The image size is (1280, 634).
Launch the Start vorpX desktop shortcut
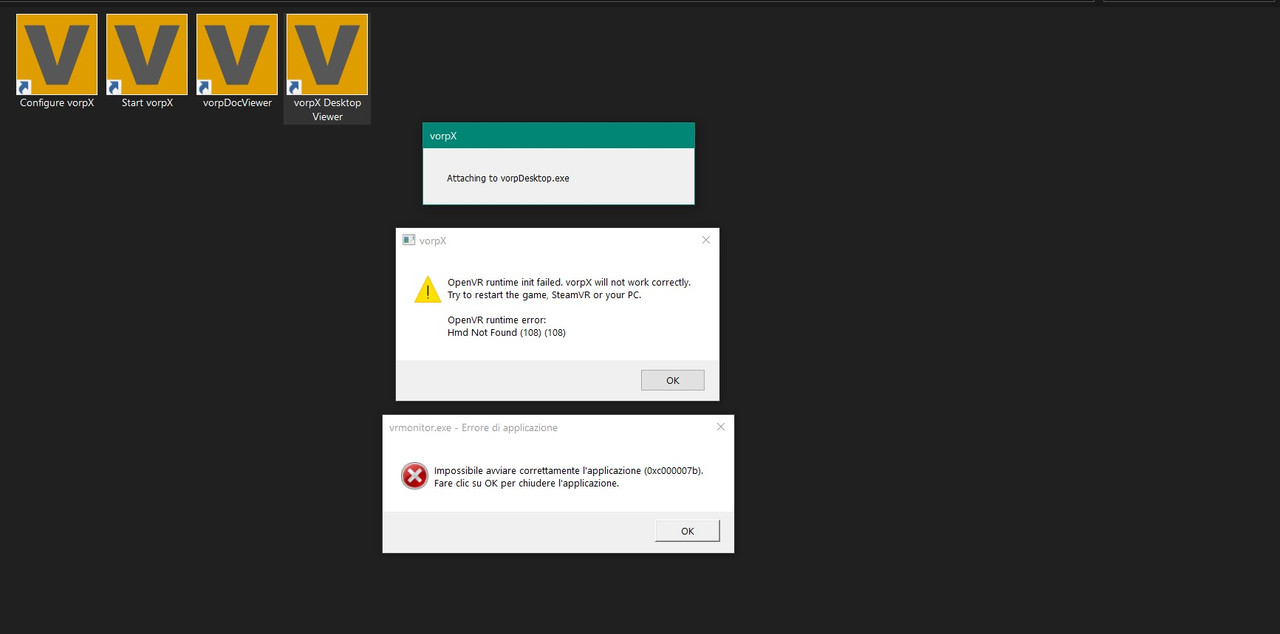coord(147,62)
